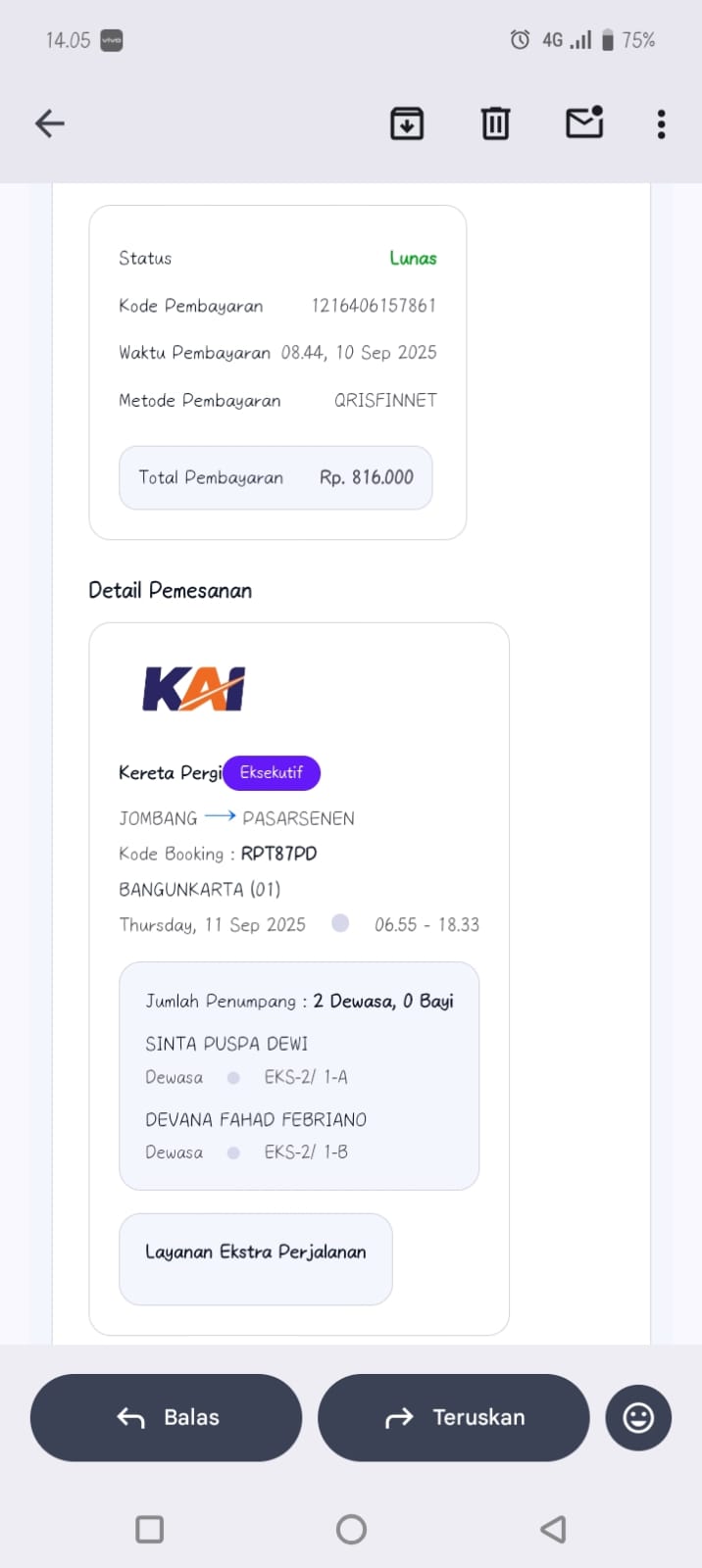Tap the Android home circle button
The height and width of the screenshot is (1568, 702).
(351, 1529)
